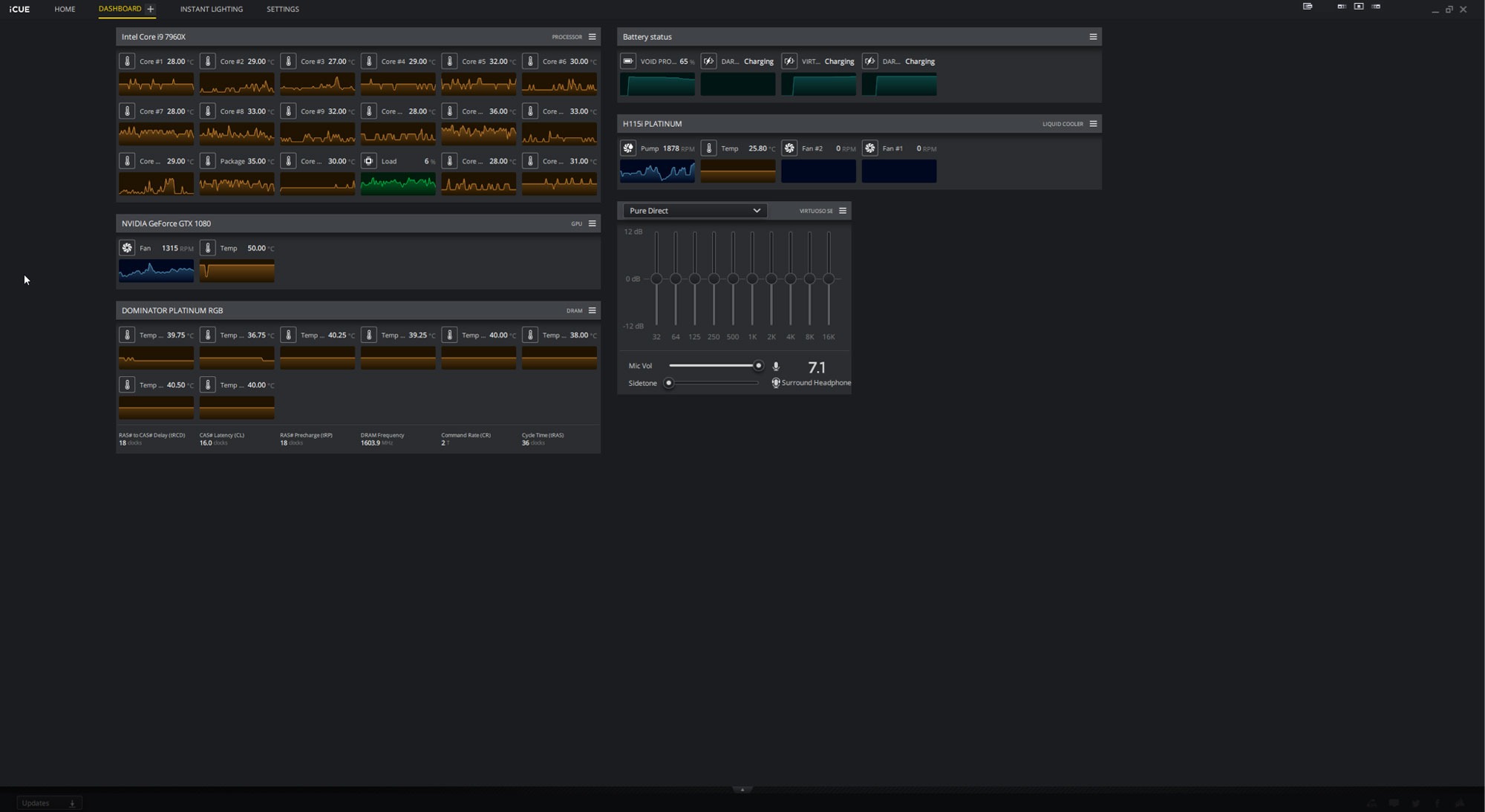The image size is (1485, 812).
Task: Toggle the microphone mute icon
Action: pyautogui.click(x=776, y=366)
